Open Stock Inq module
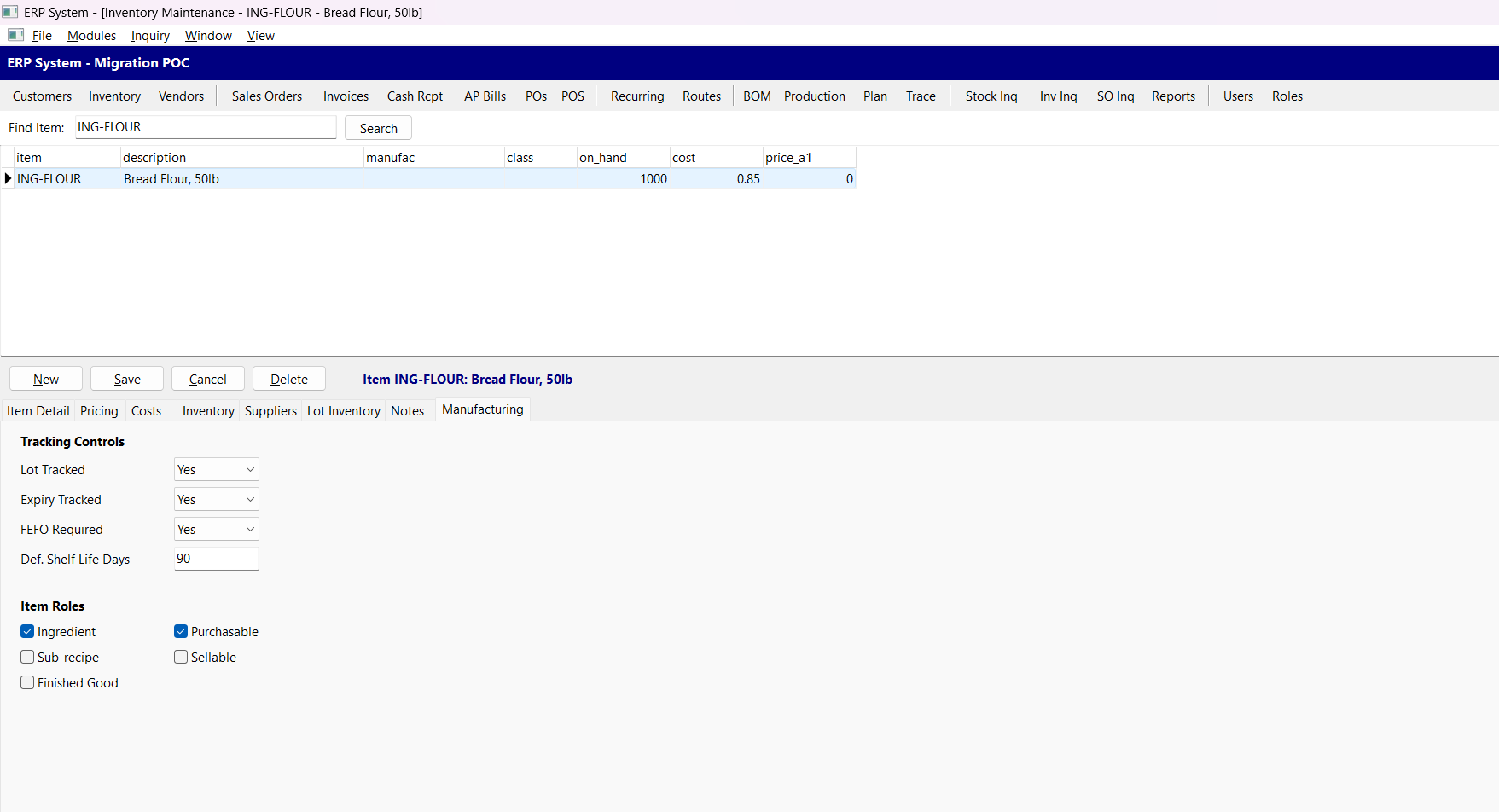Viewport: 1499px width, 812px height. pyautogui.click(x=991, y=96)
